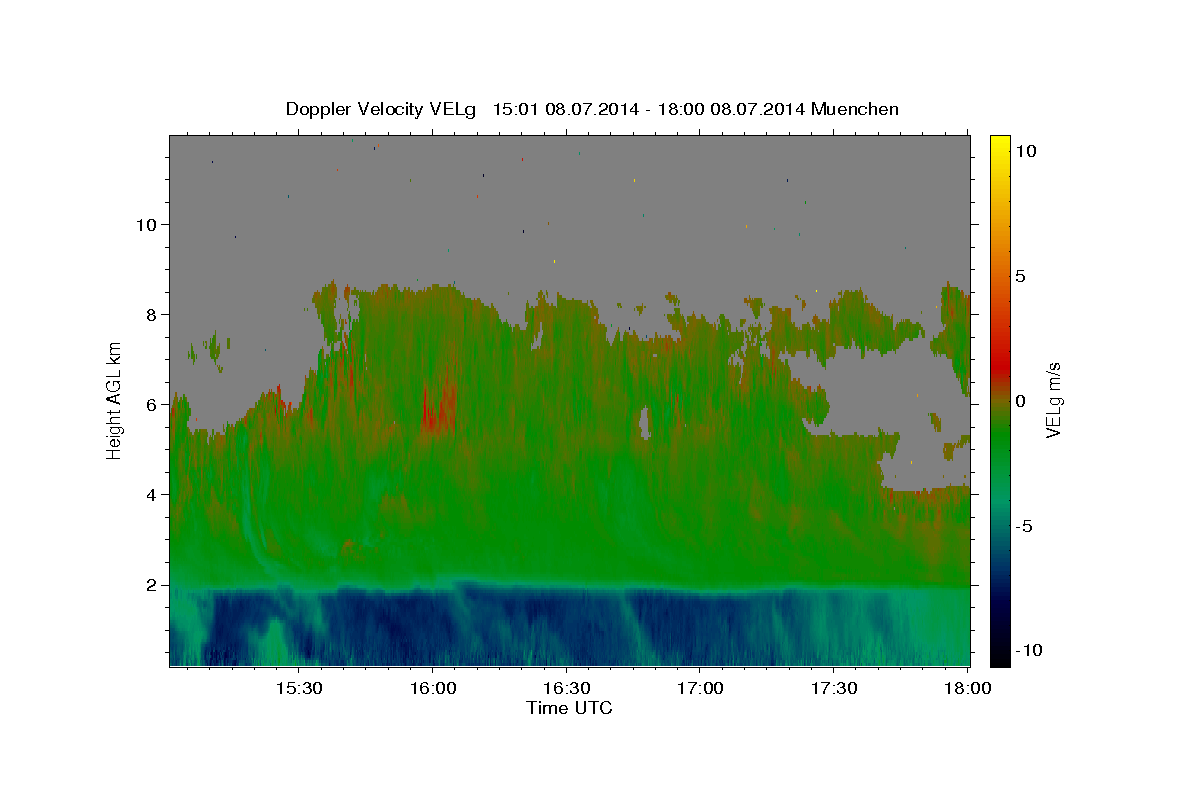Click the 'Time UTC' axis title

(x=569, y=708)
